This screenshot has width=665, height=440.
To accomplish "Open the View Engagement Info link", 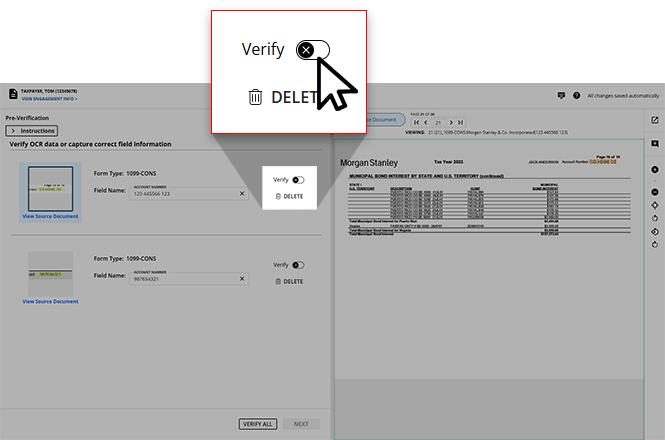I will [49, 99].
